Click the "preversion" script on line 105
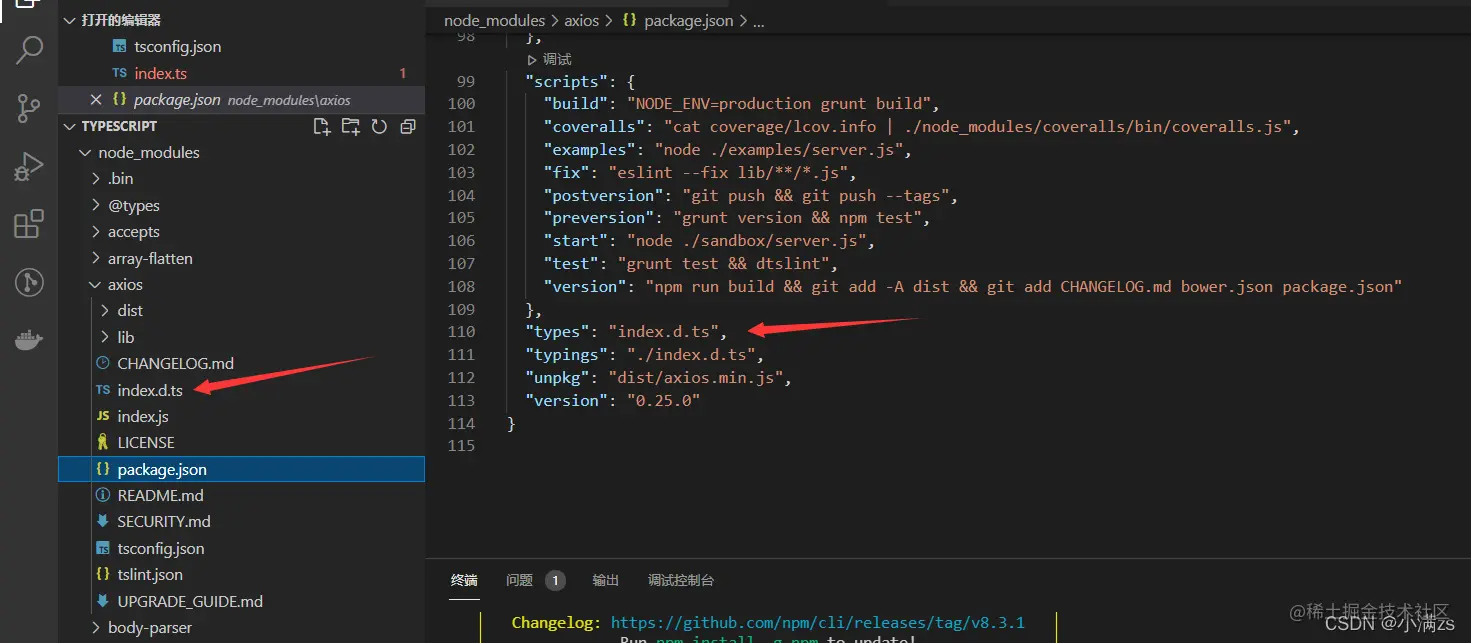 coord(599,217)
